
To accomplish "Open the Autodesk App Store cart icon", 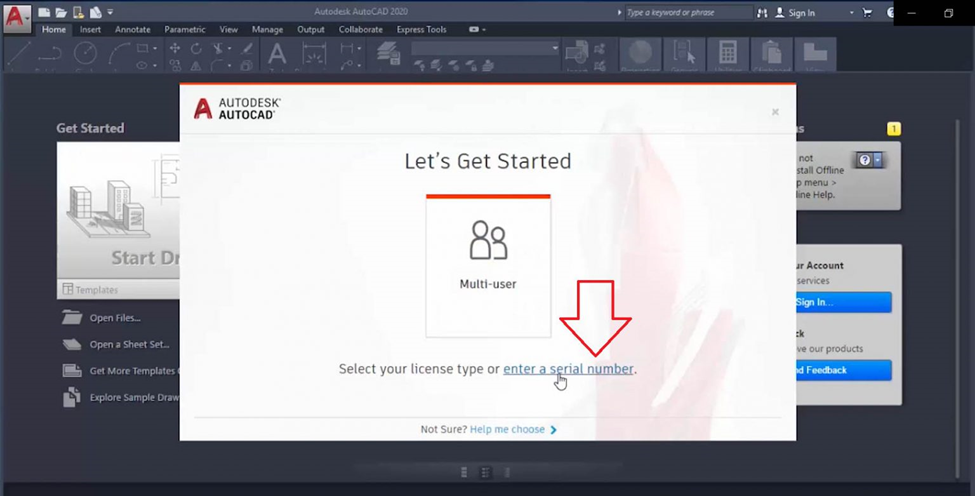I will (867, 13).
